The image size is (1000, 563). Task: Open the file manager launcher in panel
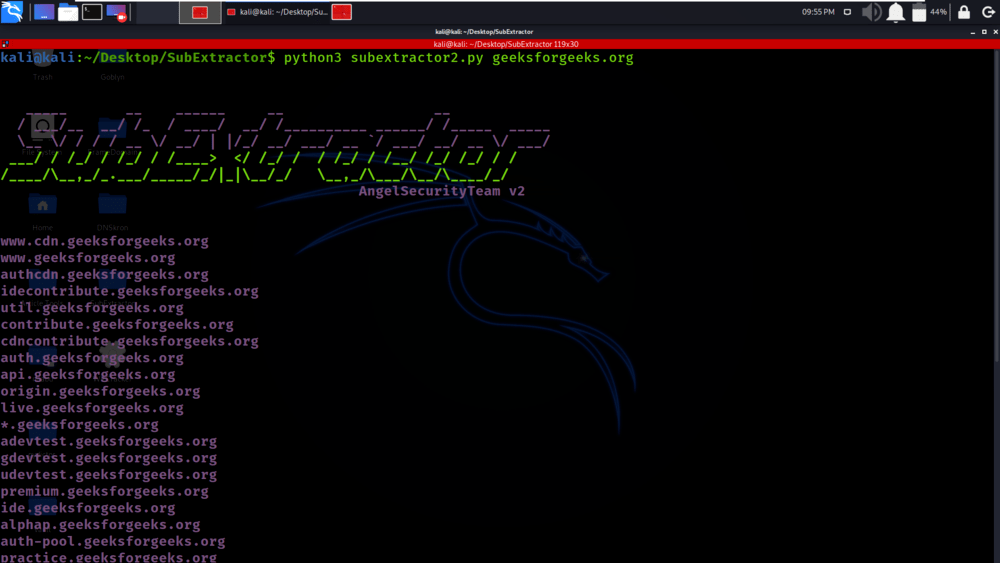tap(68, 12)
